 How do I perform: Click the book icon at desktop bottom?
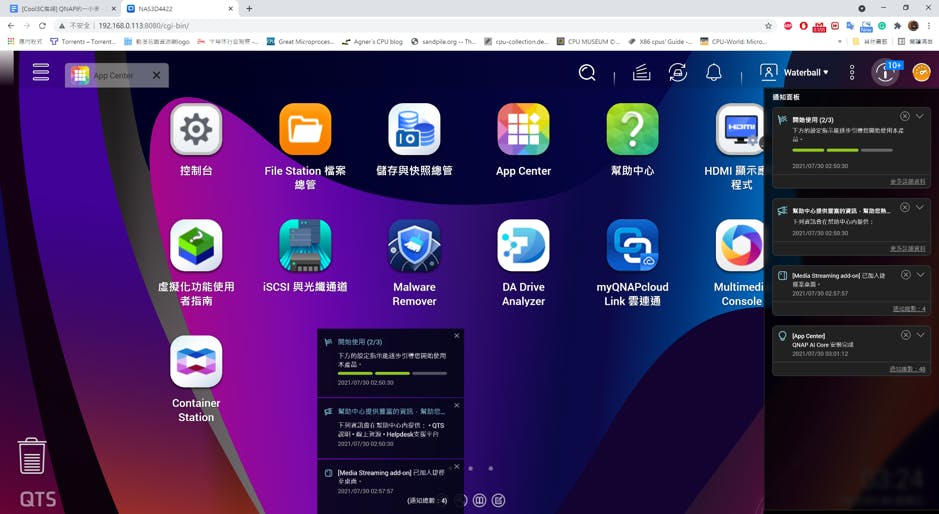479,500
